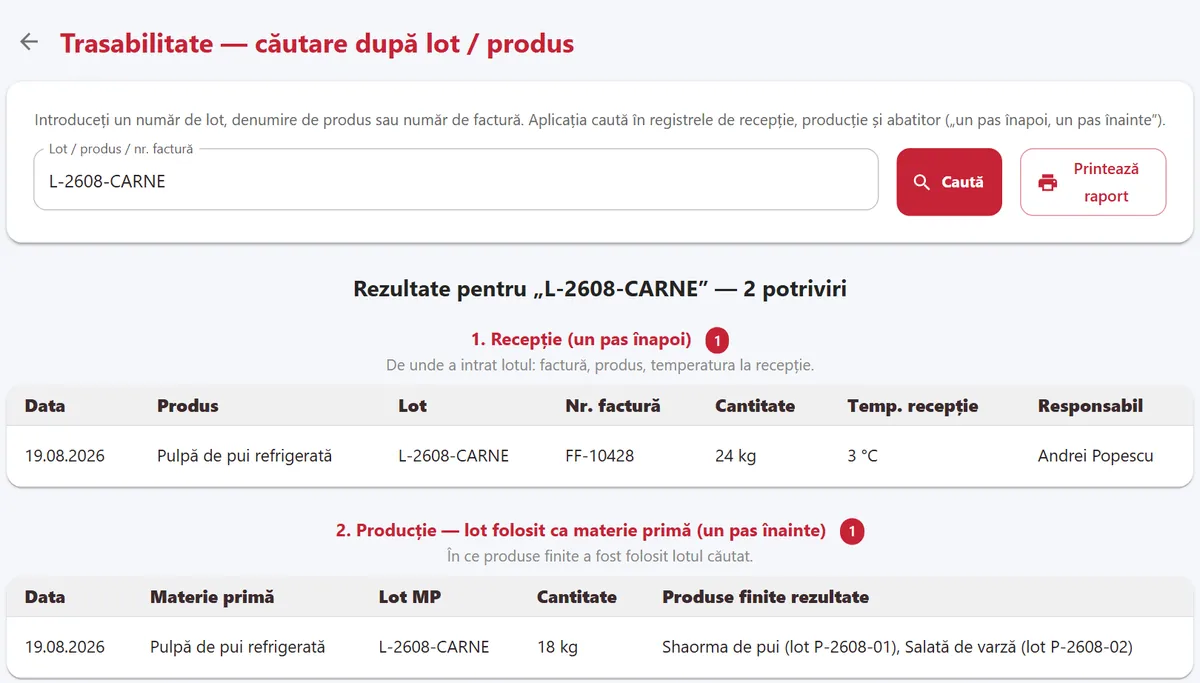Click Pulpă de pui refrigerată under Materie primă

click(x=238, y=647)
